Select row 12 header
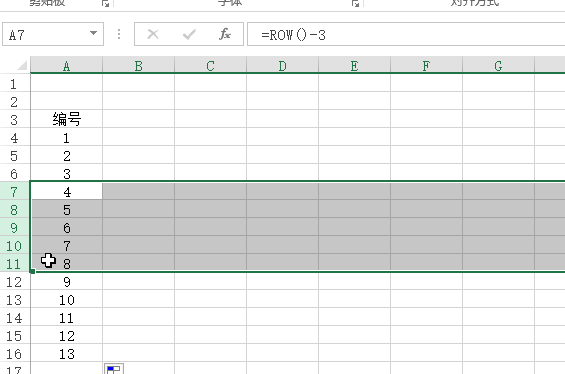 14,281
